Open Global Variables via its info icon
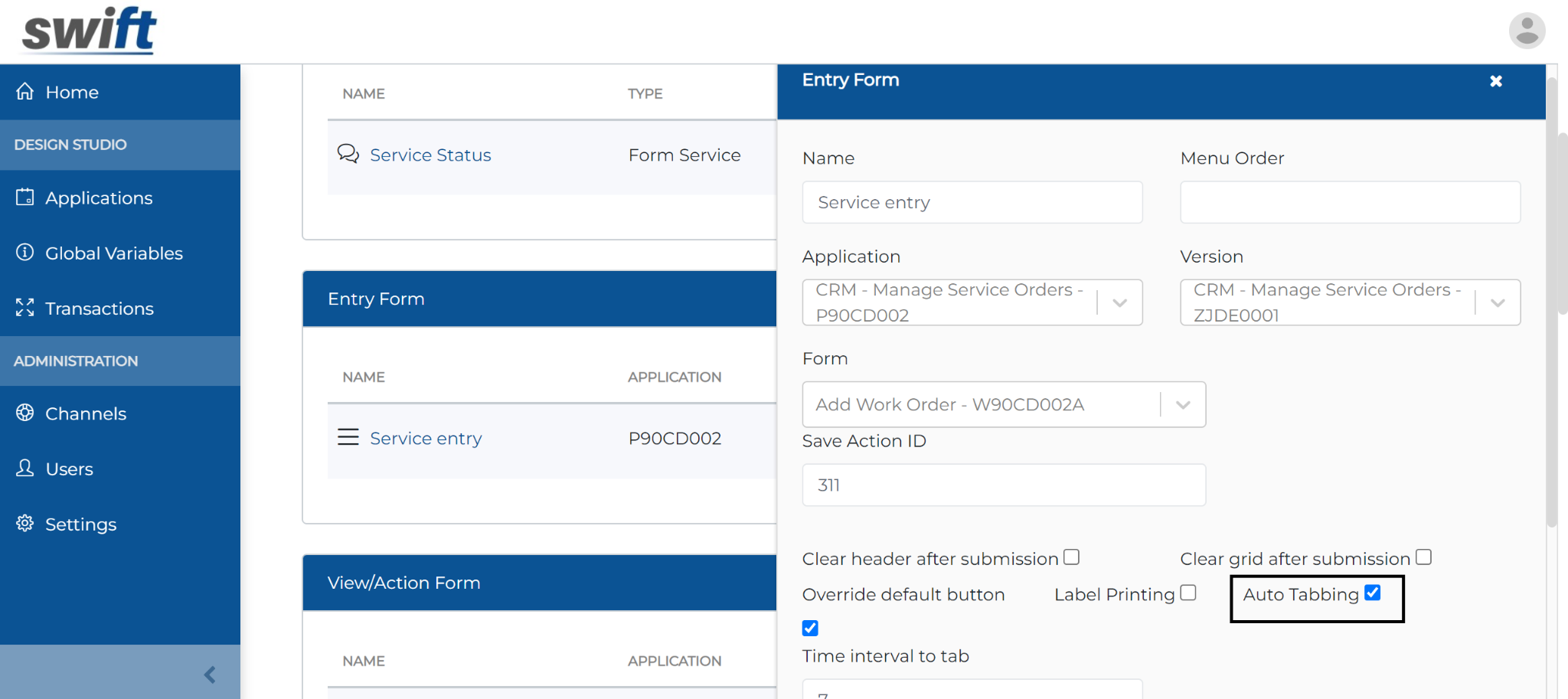The width and height of the screenshot is (1568, 699). click(x=25, y=253)
